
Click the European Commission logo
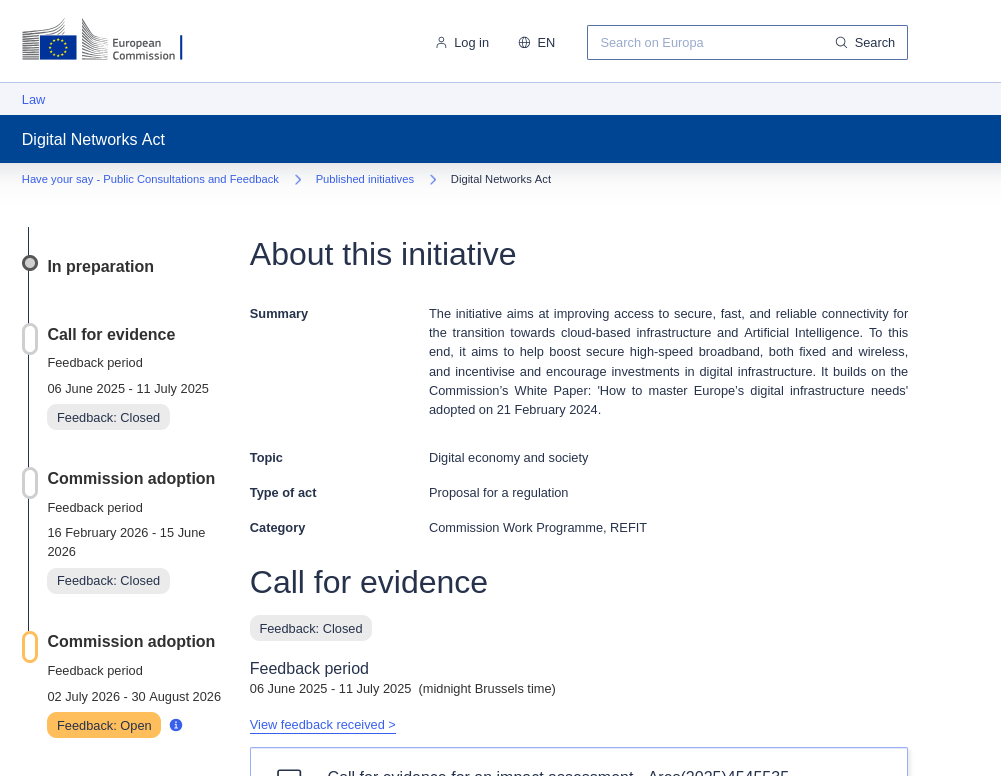102,41
